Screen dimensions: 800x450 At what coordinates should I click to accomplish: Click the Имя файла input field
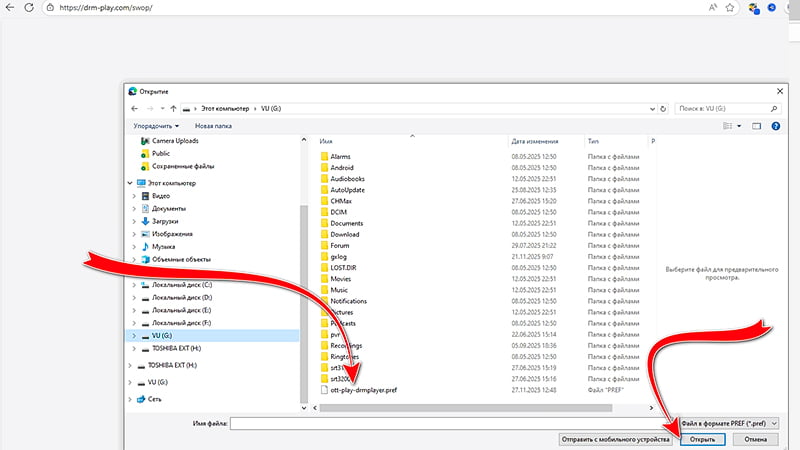point(450,424)
